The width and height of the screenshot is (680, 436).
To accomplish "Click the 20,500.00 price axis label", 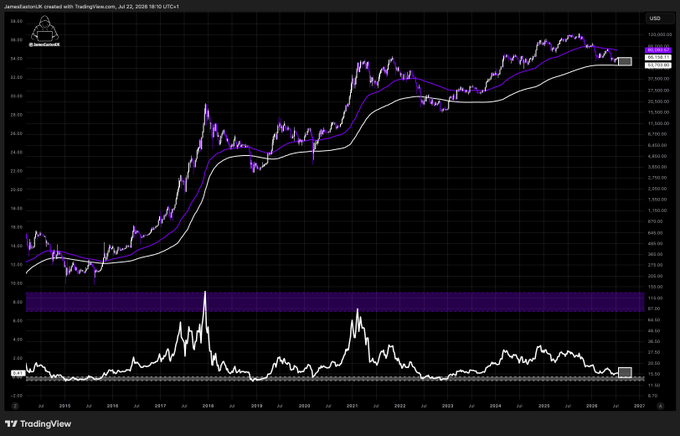I will [x=658, y=102].
